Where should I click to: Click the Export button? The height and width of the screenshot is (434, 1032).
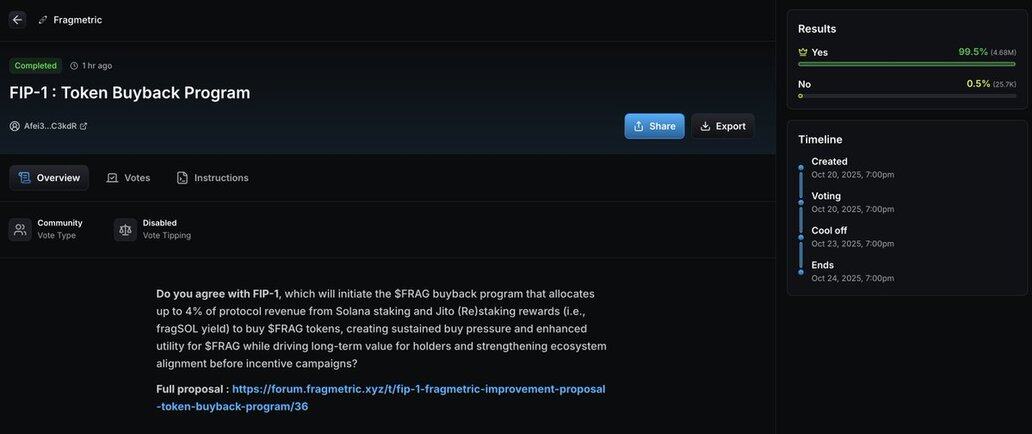tap(722, 126)
